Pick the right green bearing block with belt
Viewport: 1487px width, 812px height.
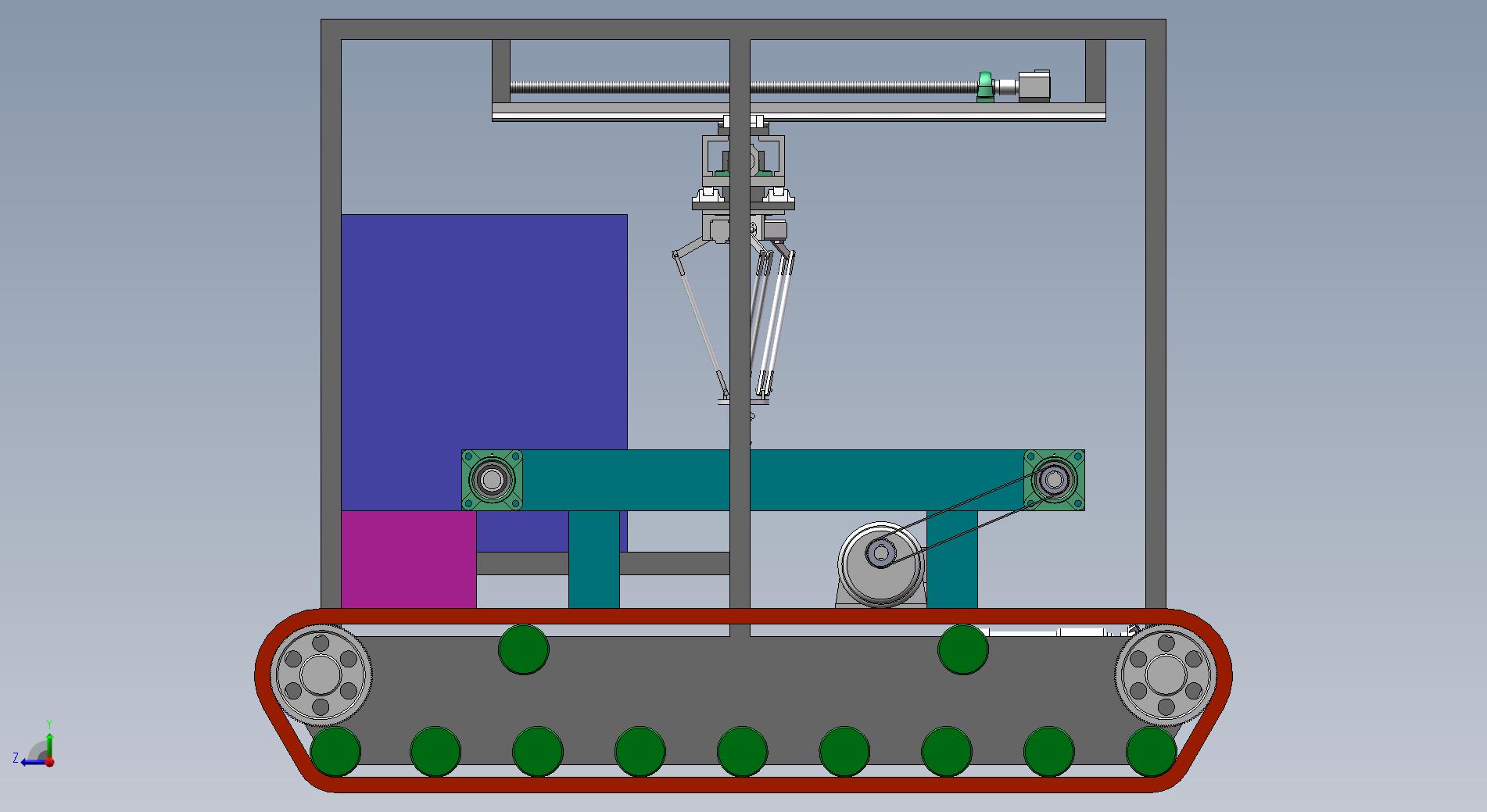click(1054, 480)
